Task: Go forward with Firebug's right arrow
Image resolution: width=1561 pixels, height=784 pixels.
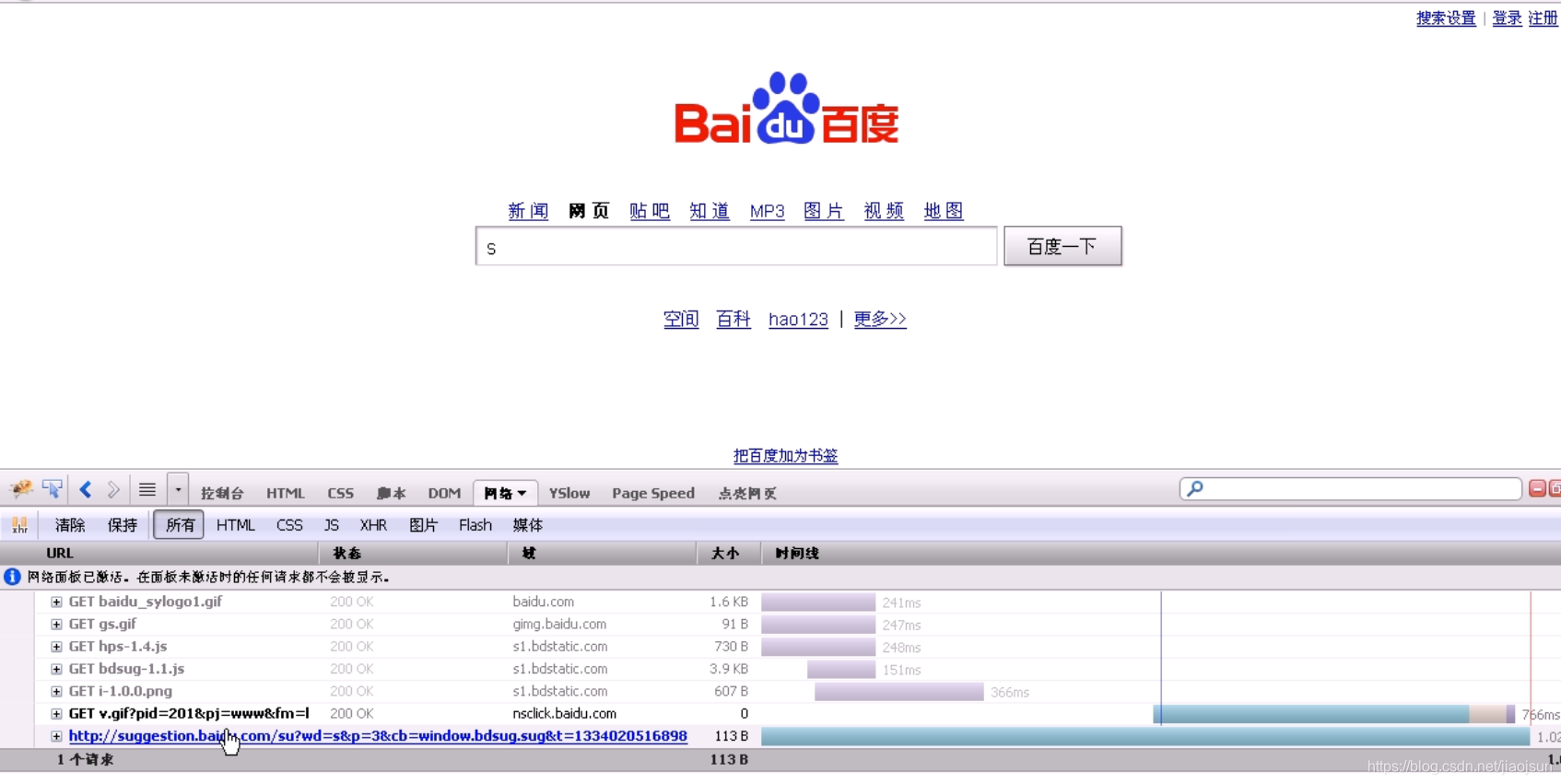Action: [x=113, y=489]
